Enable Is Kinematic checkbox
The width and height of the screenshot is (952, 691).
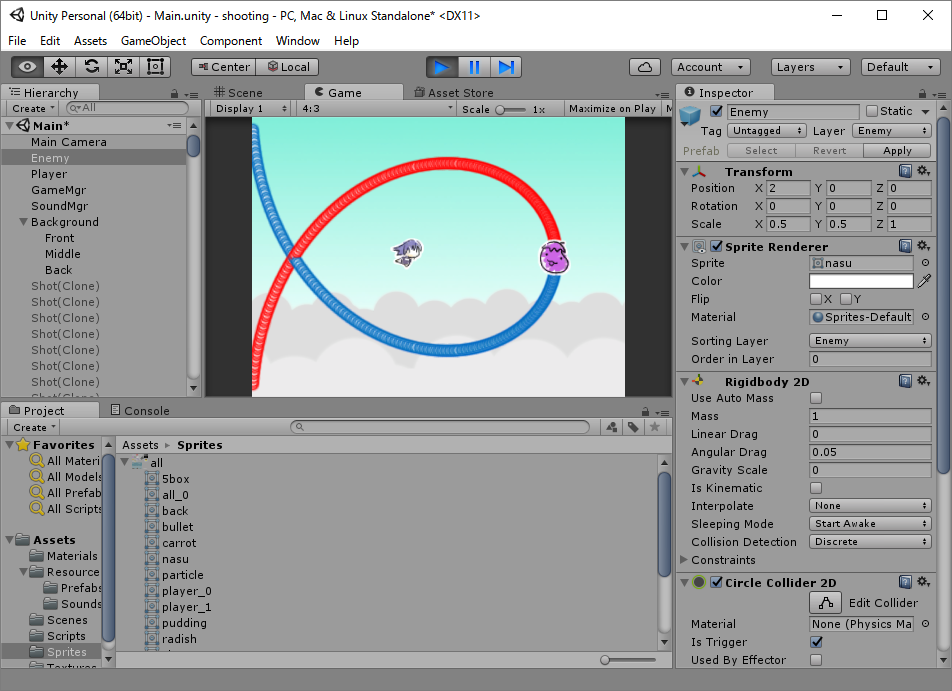click(816, 488)
